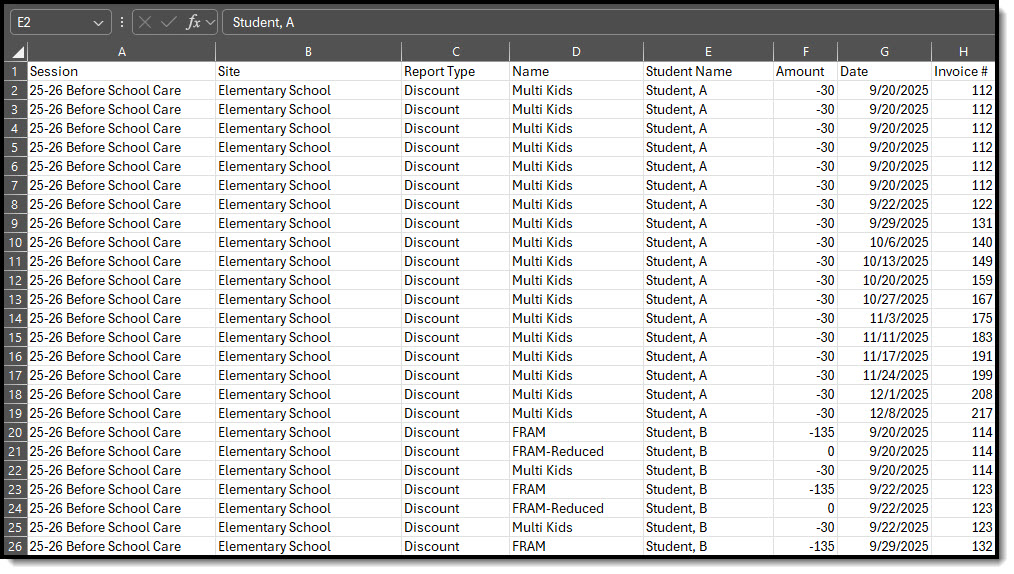Click the FRAM cell in row 20
1014x574 pixels.
[x=576, y=432]
